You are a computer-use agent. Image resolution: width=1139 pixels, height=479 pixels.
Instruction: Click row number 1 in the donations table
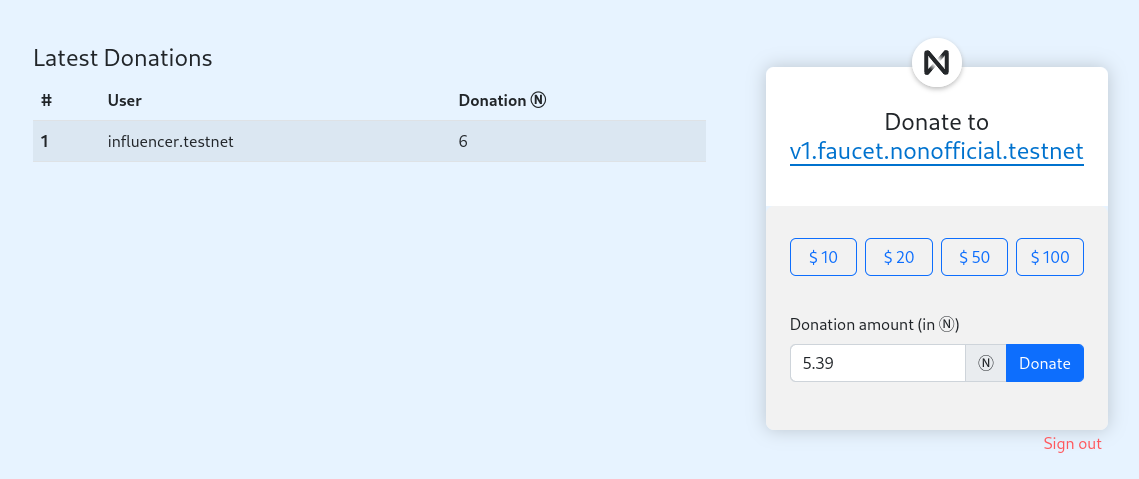45,142
